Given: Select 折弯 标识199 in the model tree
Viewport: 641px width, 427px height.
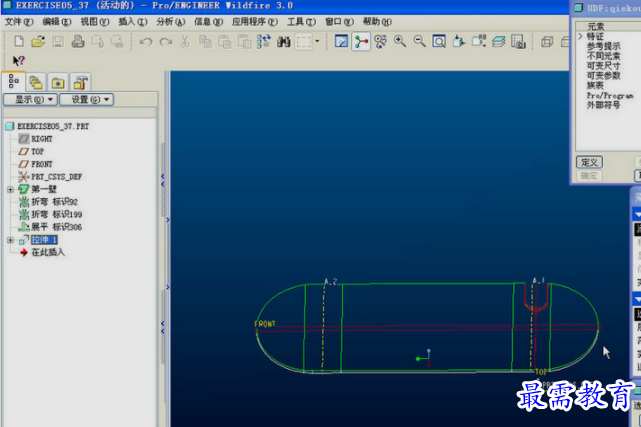Looking at the screenshot, I should [x=56, y=215].
